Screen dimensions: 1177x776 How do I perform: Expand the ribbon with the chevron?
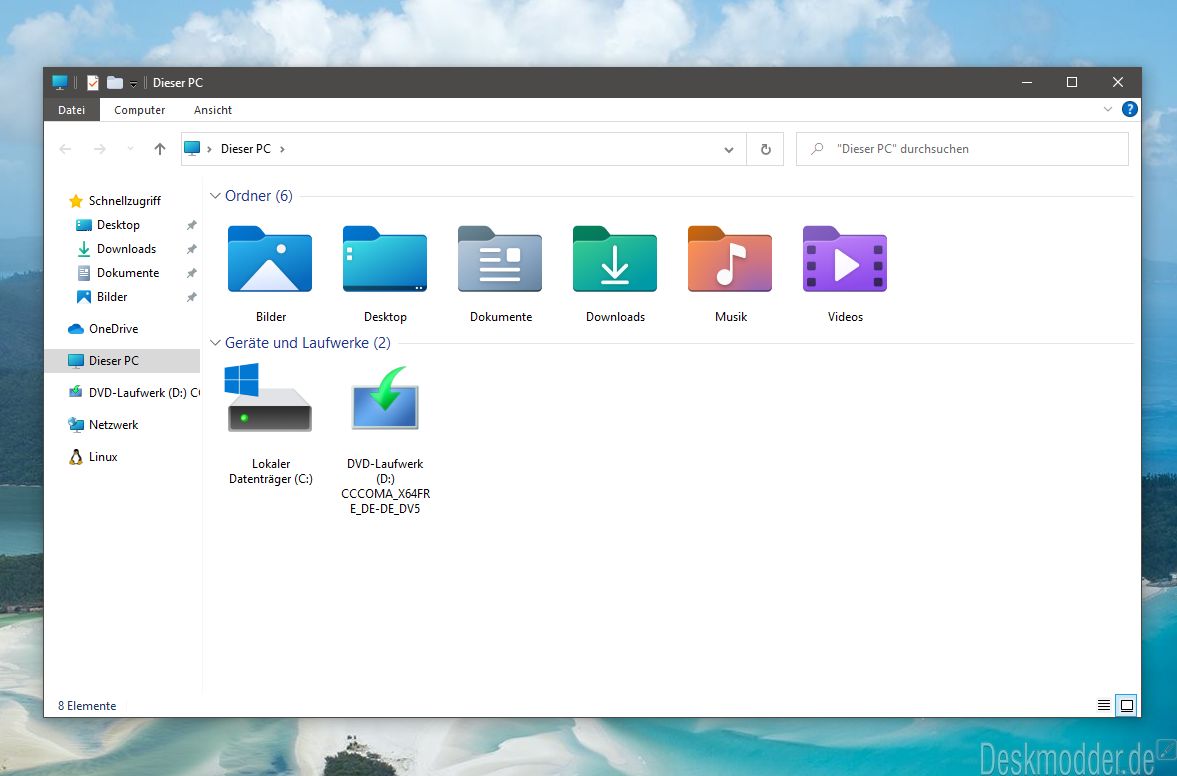pyautogui.click(x=1108, y=110)
